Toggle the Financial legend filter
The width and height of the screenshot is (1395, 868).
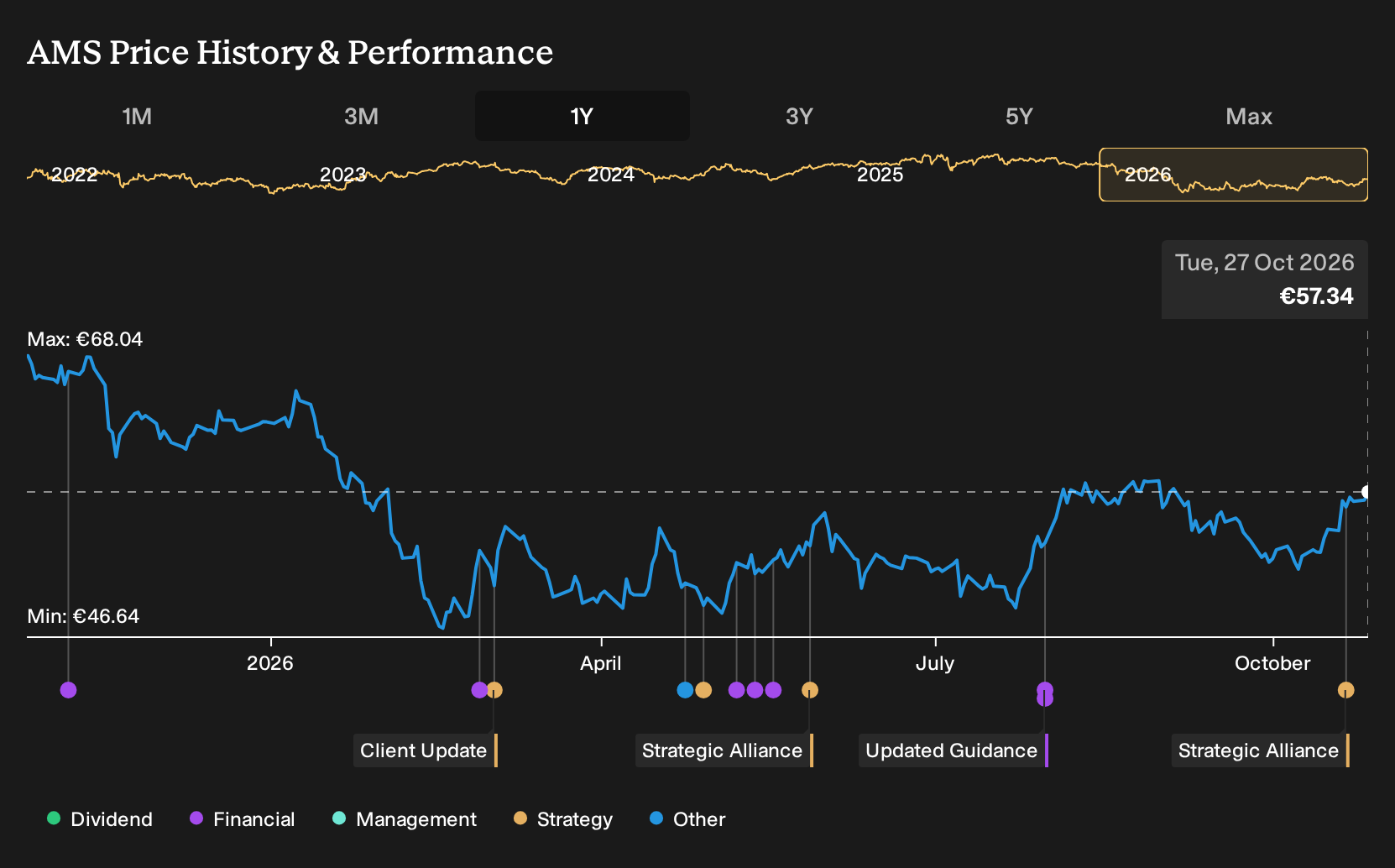click(x=242, y=819)
